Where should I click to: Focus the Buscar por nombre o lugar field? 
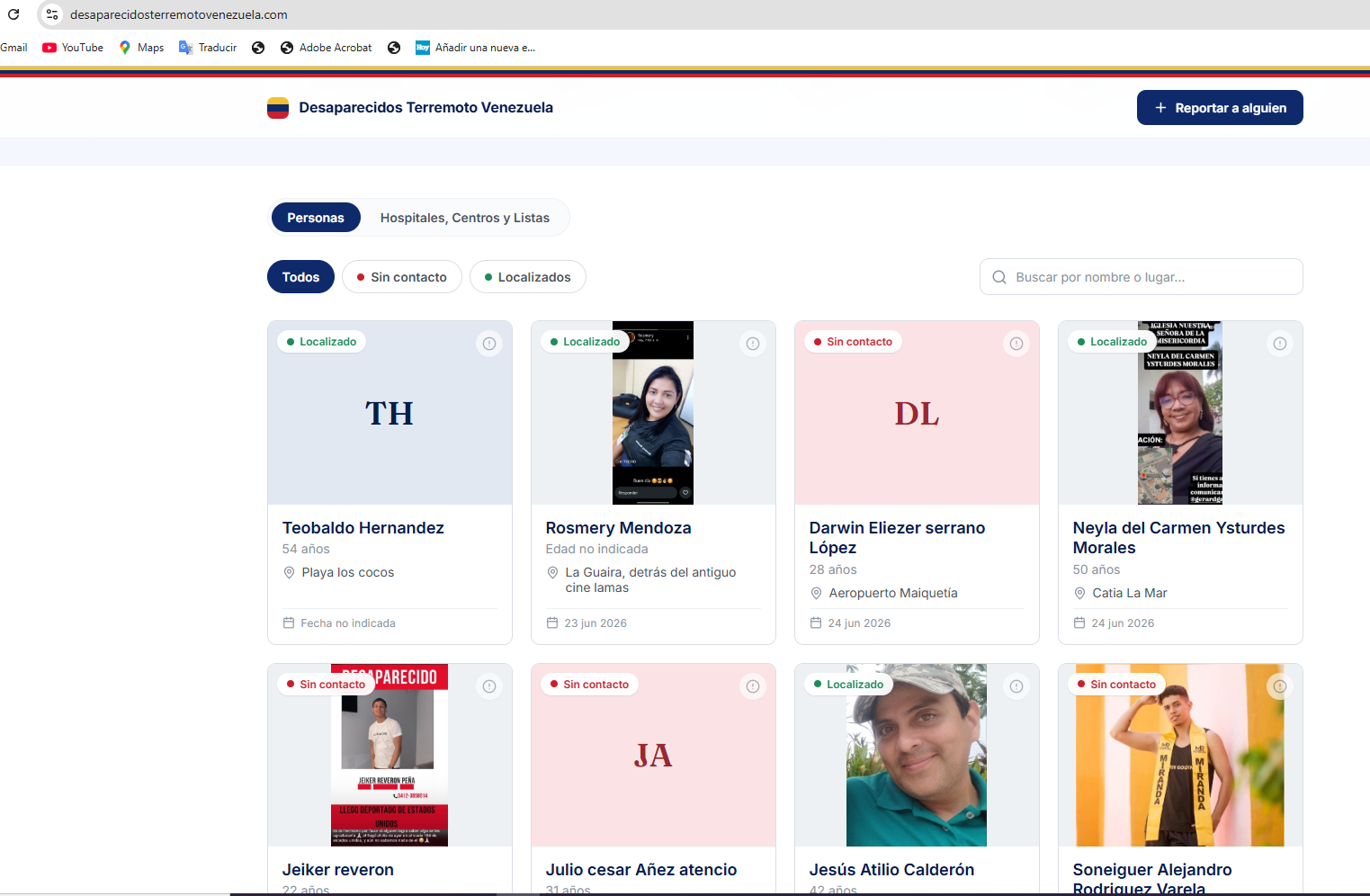[1142, 277]
